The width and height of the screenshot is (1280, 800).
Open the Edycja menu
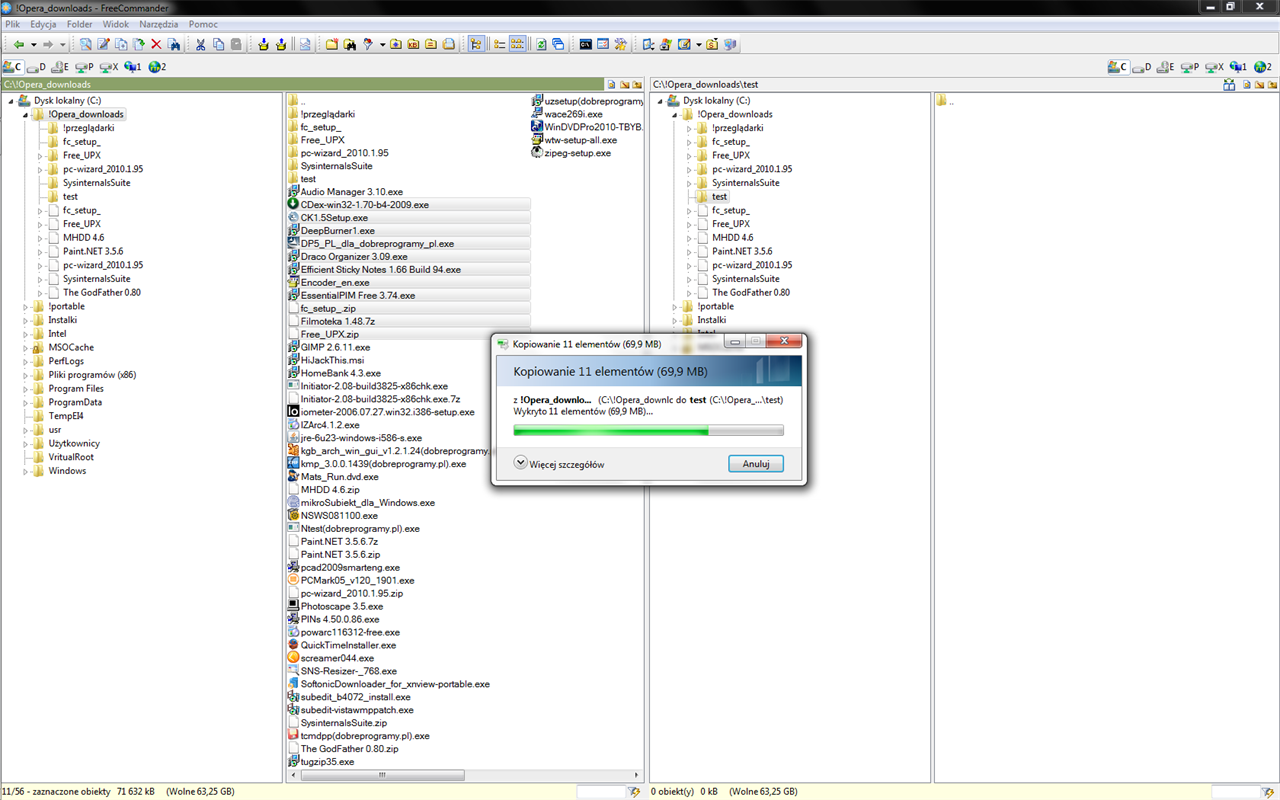(43, 24)
